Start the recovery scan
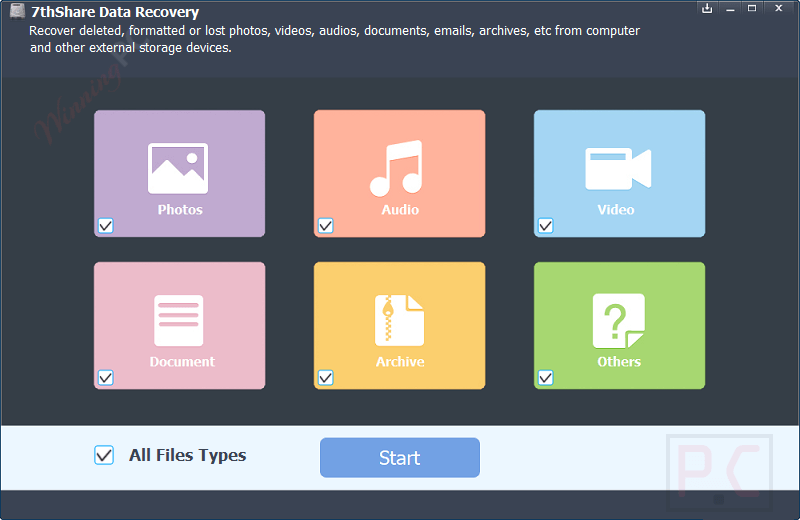800x520 pixels. tap(399, 458)
